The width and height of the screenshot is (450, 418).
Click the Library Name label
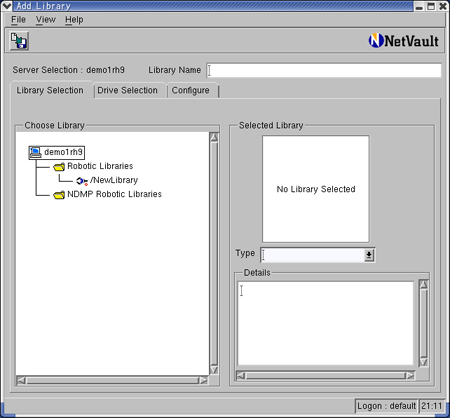175,70
